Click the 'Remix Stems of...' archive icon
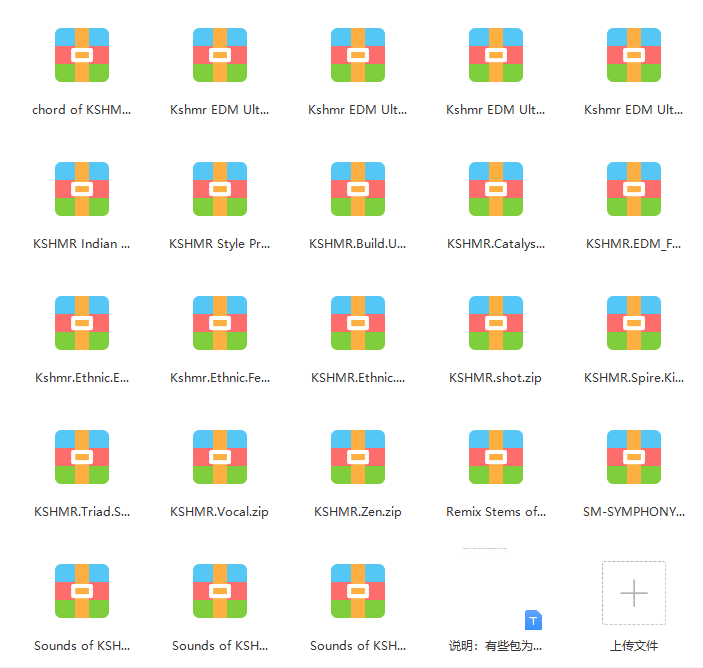 tap(496, 457)
